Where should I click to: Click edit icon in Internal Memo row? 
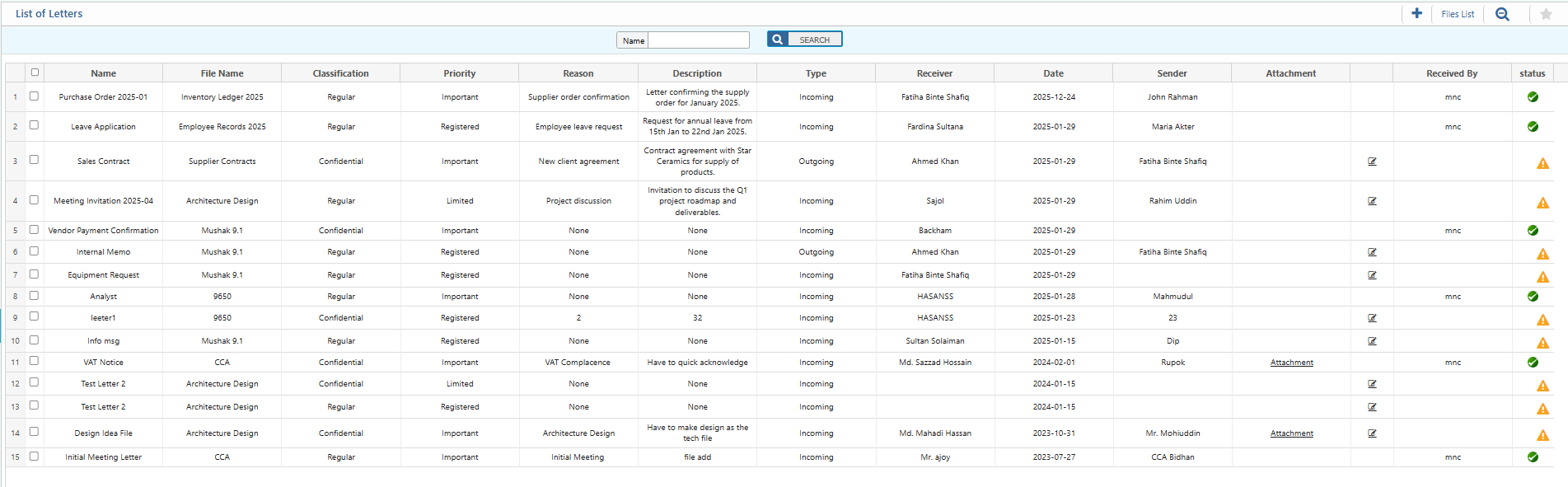pyautogui.click(x=1372, y=252)
